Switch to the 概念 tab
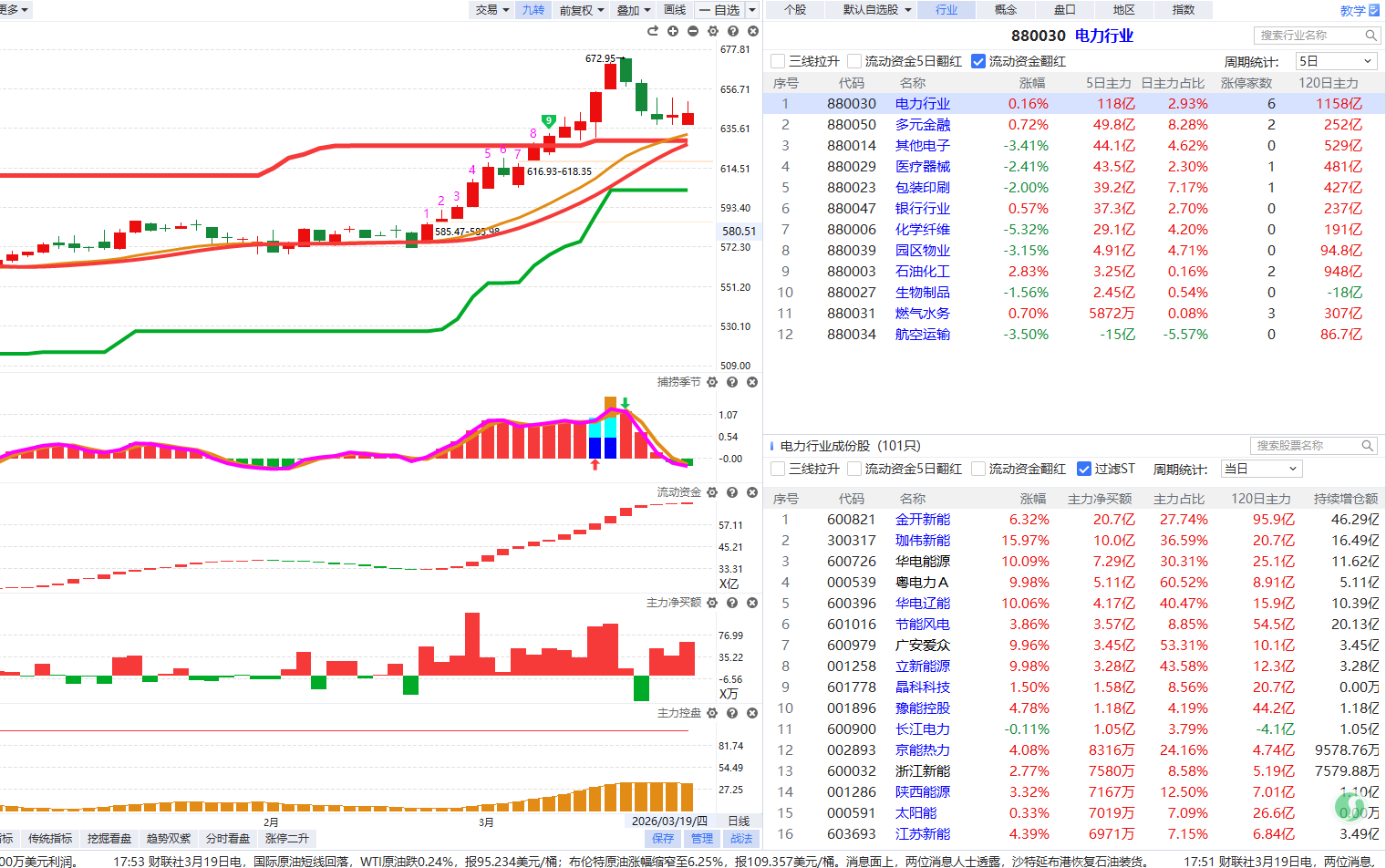Image resolution: width=1386 pixels, height=868 pixels. click(x=1005, y=10)
